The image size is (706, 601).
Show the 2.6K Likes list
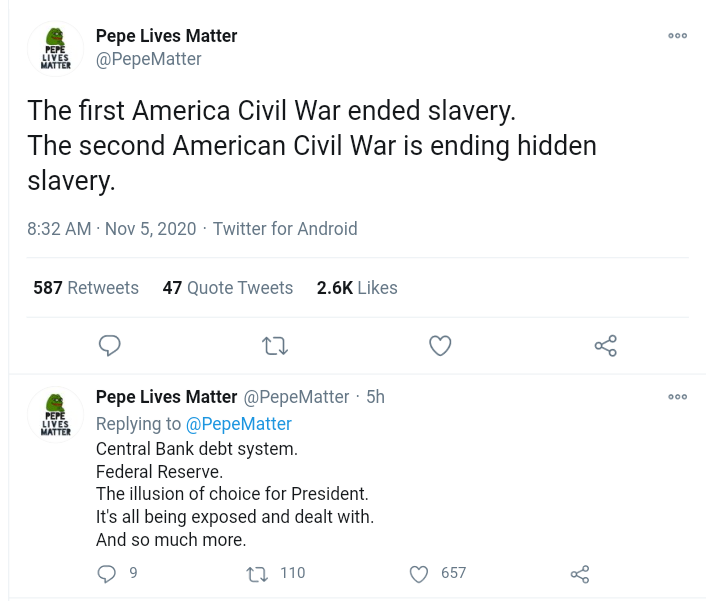[x=357, y=288]
